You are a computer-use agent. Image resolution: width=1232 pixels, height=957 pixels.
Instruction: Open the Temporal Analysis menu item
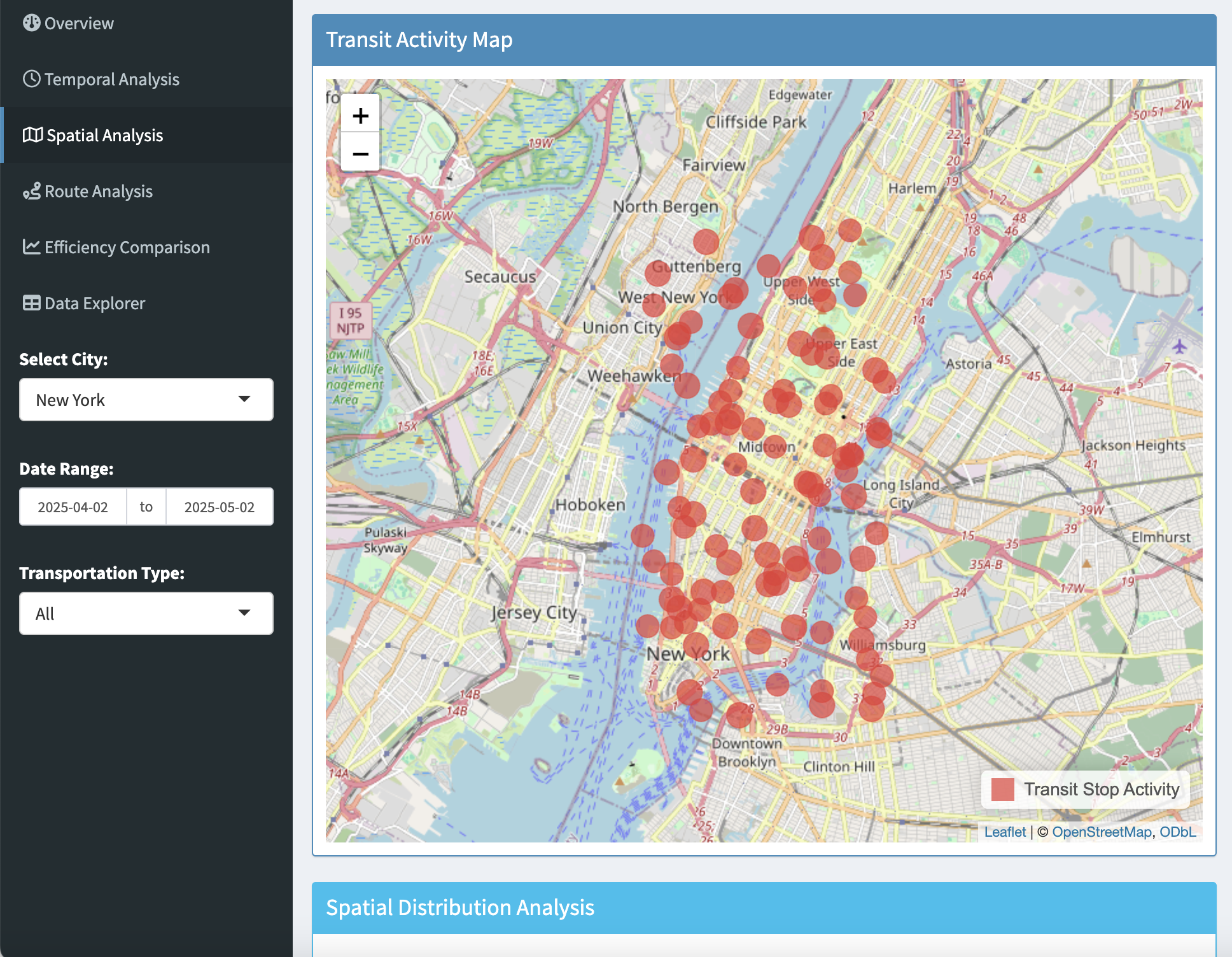pyautogui.click(x=111, y=79)
